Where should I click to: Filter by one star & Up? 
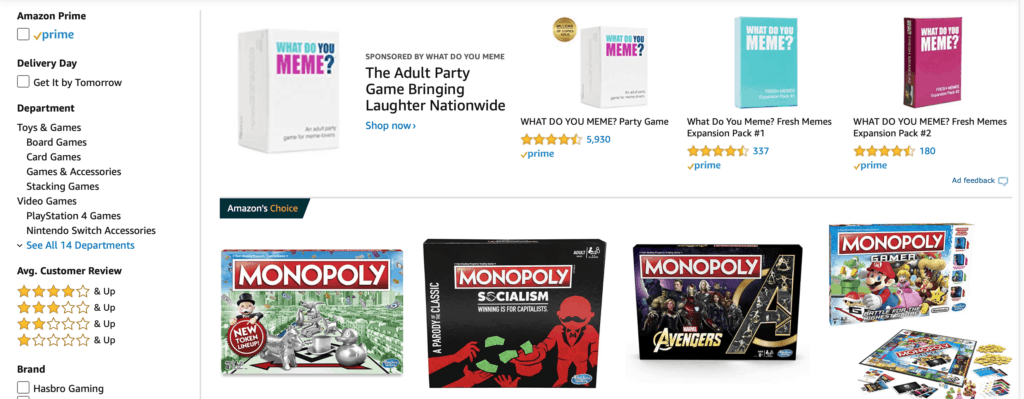[66, 340]
